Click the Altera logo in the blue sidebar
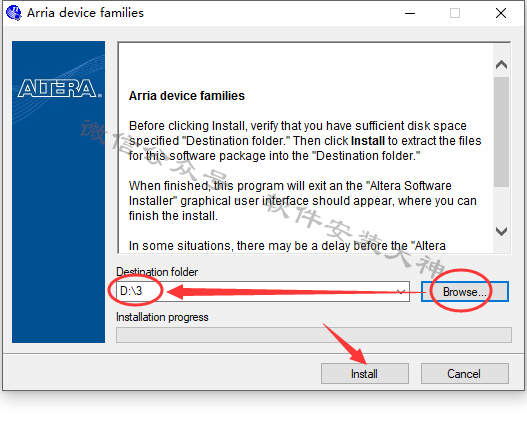Screen dimensions: 527x426 click(59, 88)
